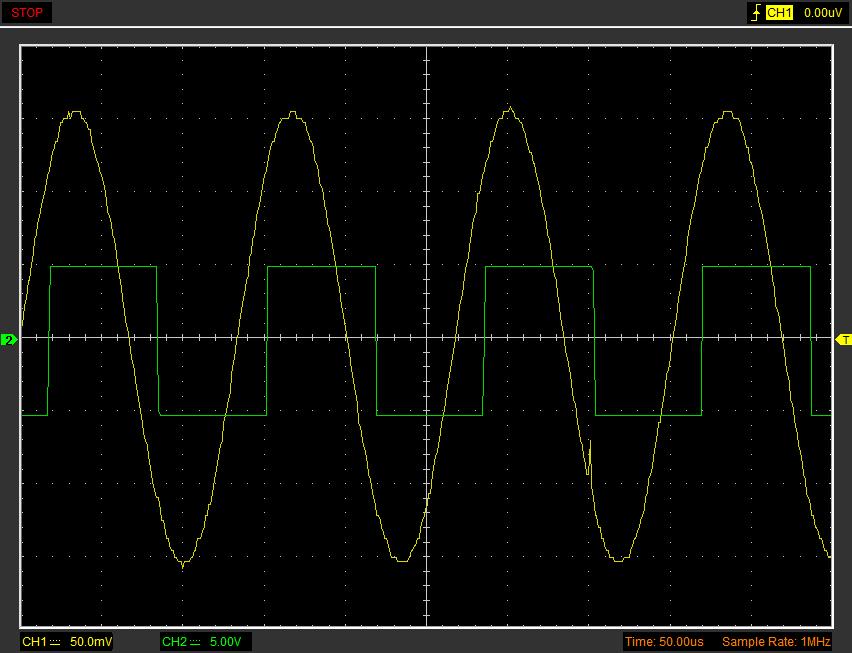Click the CH1 coupling symbol beside CH1 label
The width and height of the screenshot is (852, 653).
click(x=55, y=641)
